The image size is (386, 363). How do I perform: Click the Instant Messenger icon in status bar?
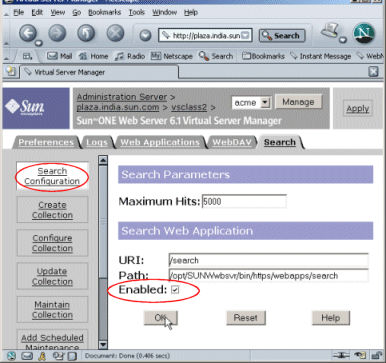click(x=42, y=356)
